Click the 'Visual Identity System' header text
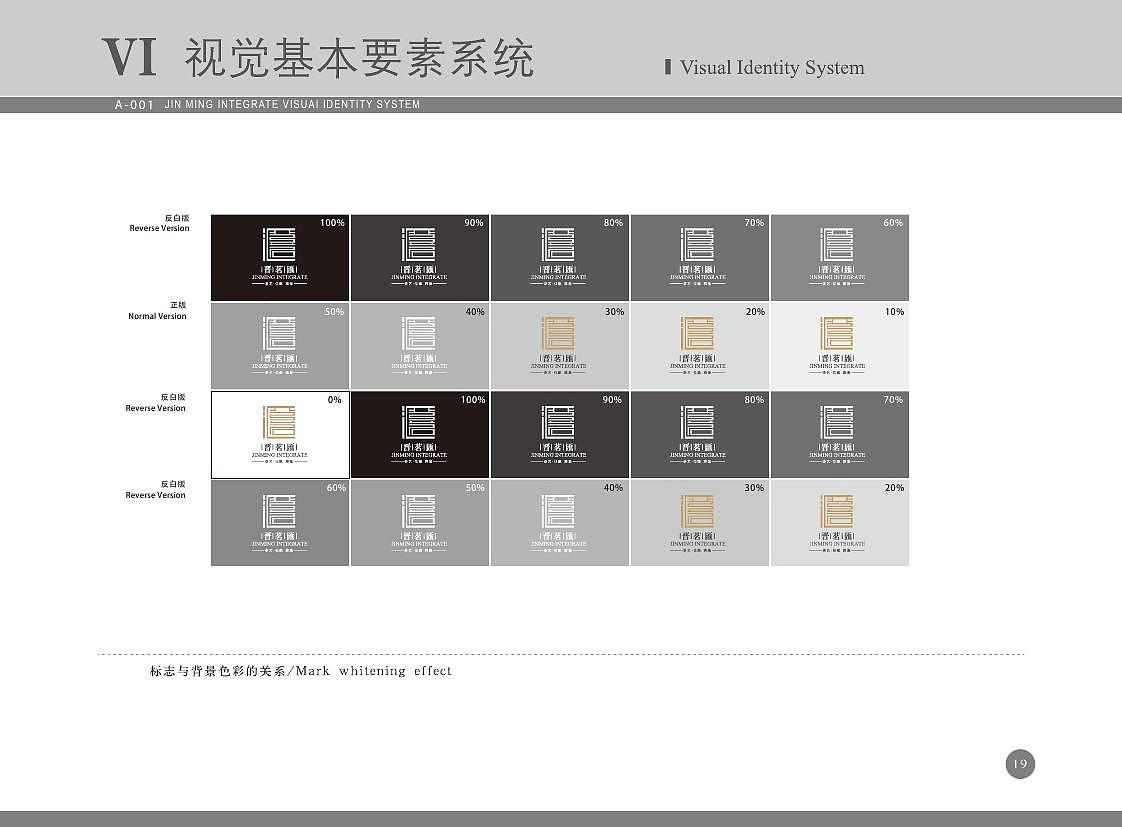1122x827 pixels. coord(772,67)
